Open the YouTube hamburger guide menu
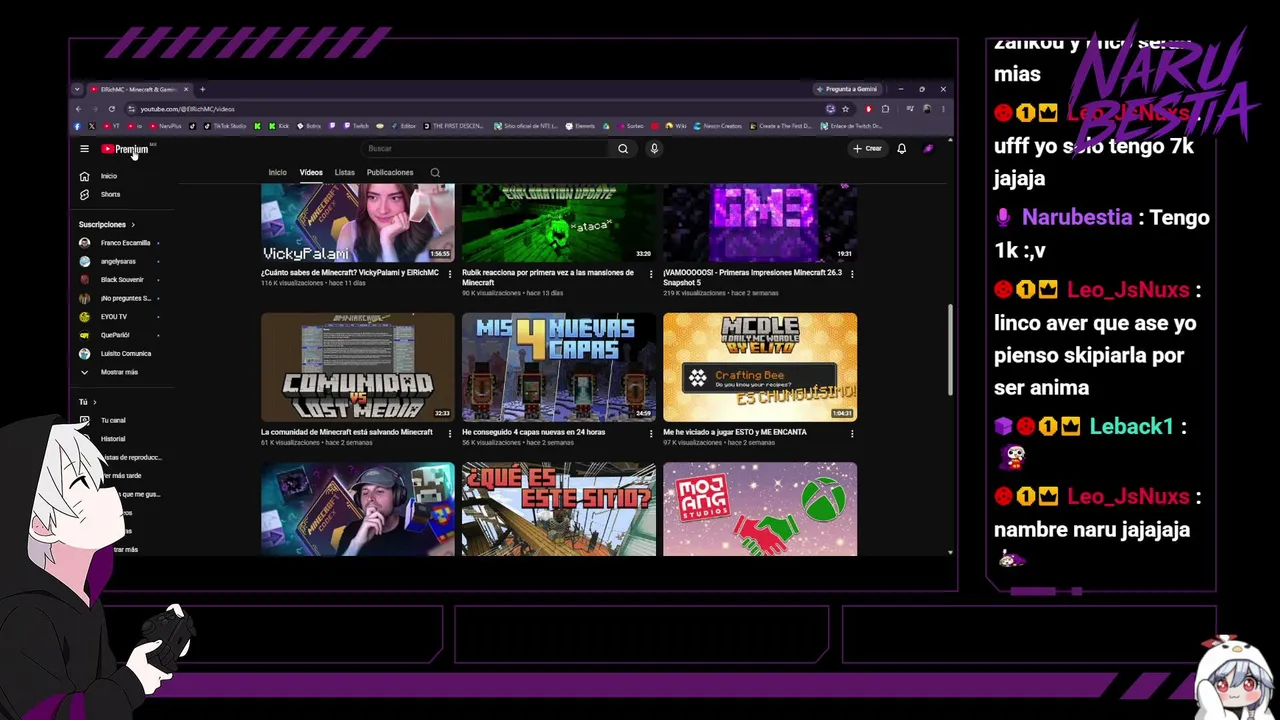This screenshot has width=1280, height=720. point(84,149)
